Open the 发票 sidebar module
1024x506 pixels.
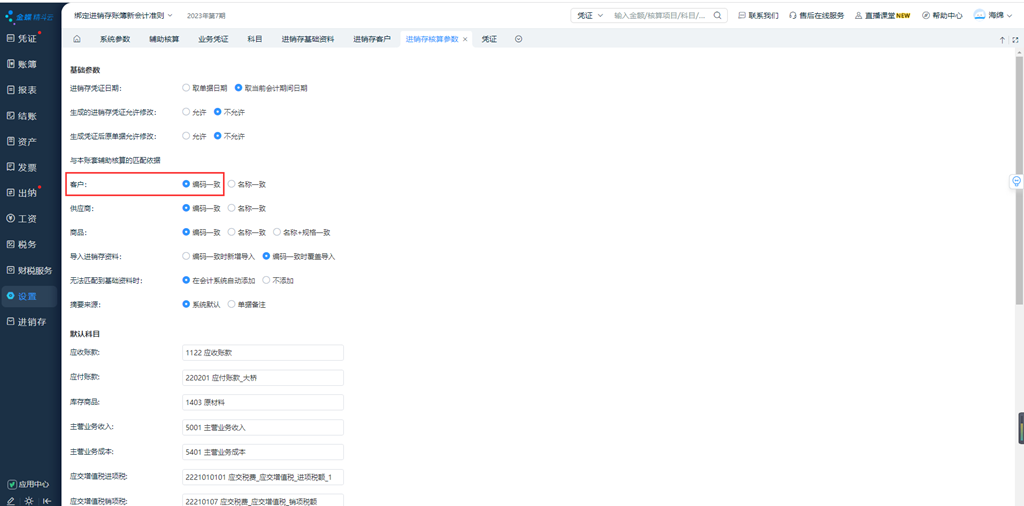pyautogui.click(x=22, y=168)
